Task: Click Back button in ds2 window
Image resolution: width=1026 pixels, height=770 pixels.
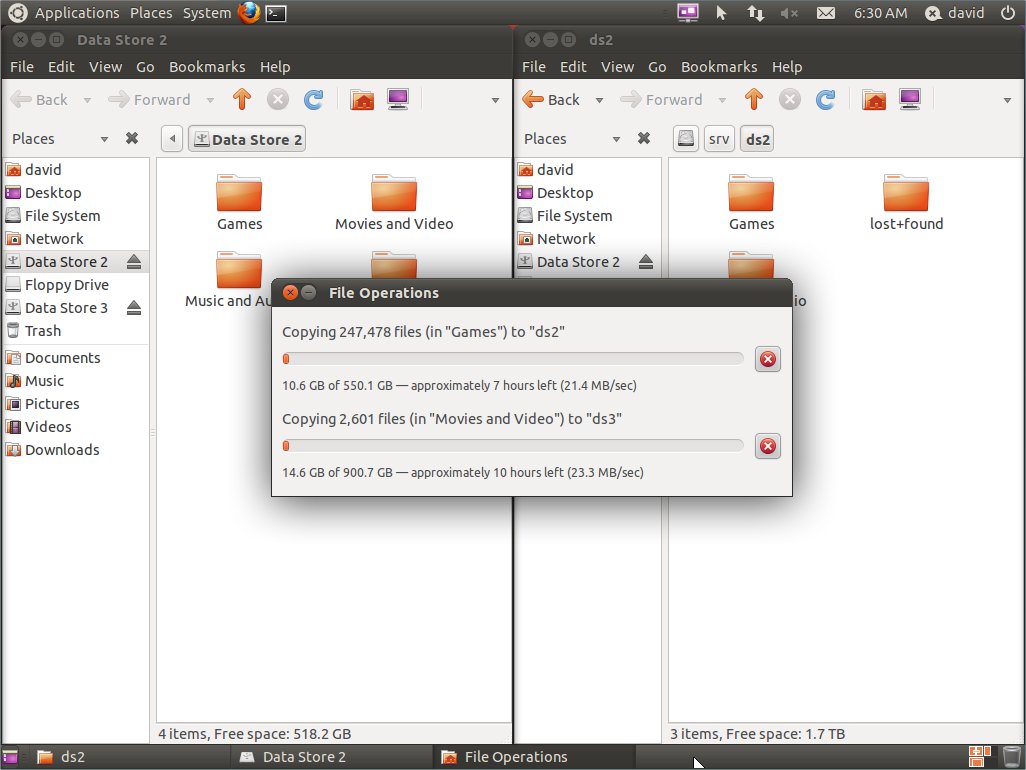Action: pyautogui.click(x=551, y=99)
